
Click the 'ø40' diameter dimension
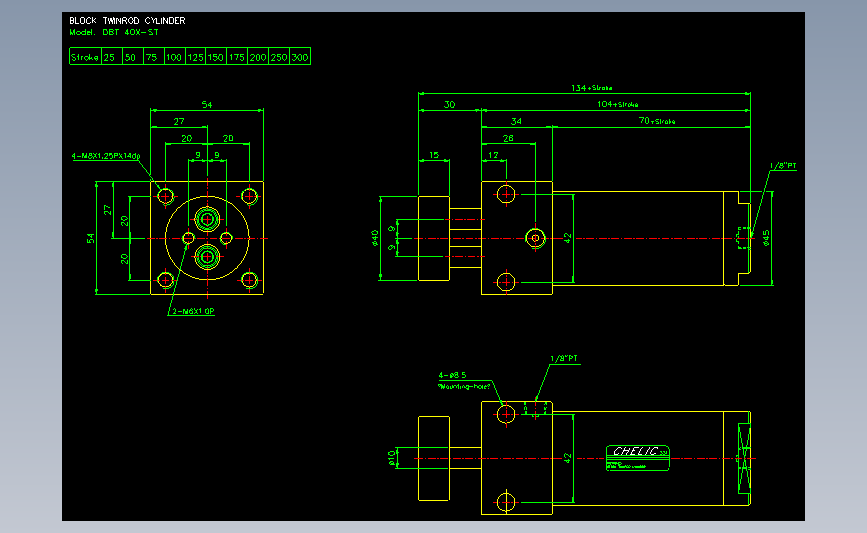click(x=375, y=238)
